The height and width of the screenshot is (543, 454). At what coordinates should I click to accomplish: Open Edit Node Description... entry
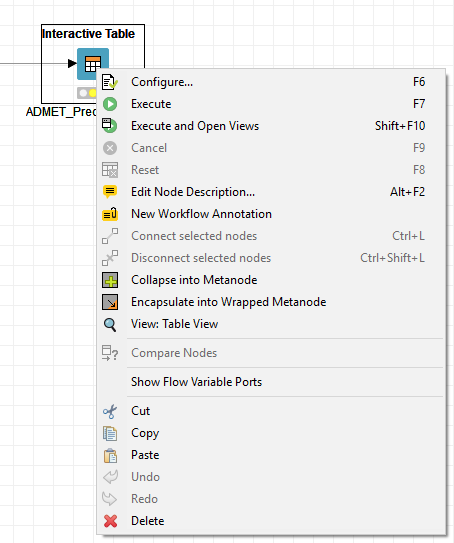pos(271,192)
